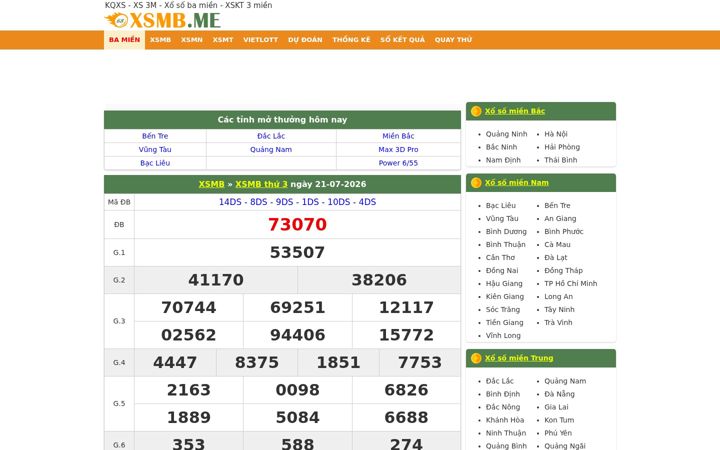
Task: Open Đồng Tháp in the sidebar
Action: point(563,270)
